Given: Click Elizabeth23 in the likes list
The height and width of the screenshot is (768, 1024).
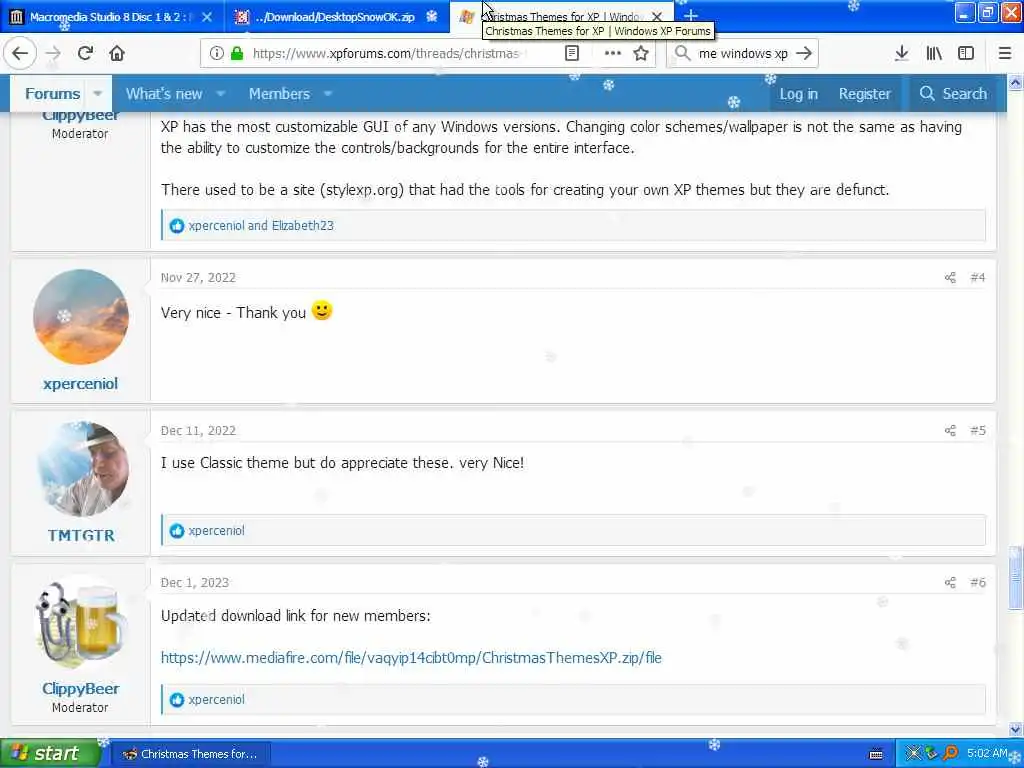Looking at the screenshot, I should [x=302, y=226].
